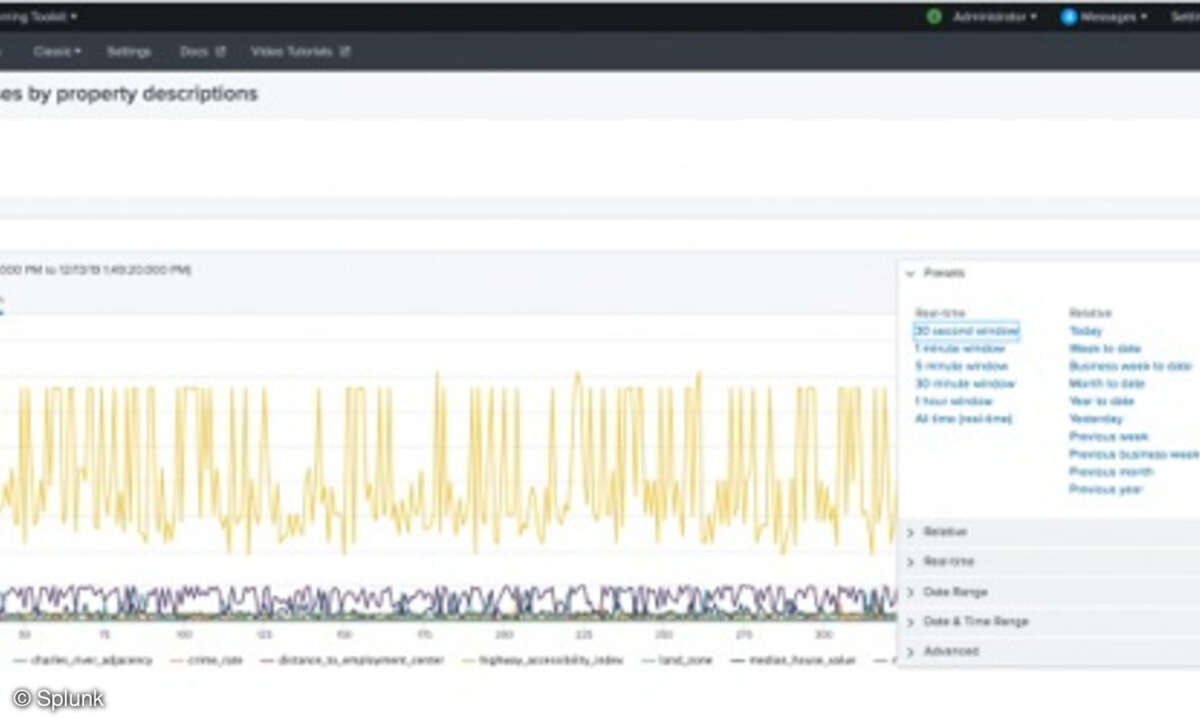1200x720 pixels.
Task: Toggle distance_to_employment_center legend series
Action: click(351, 660)
